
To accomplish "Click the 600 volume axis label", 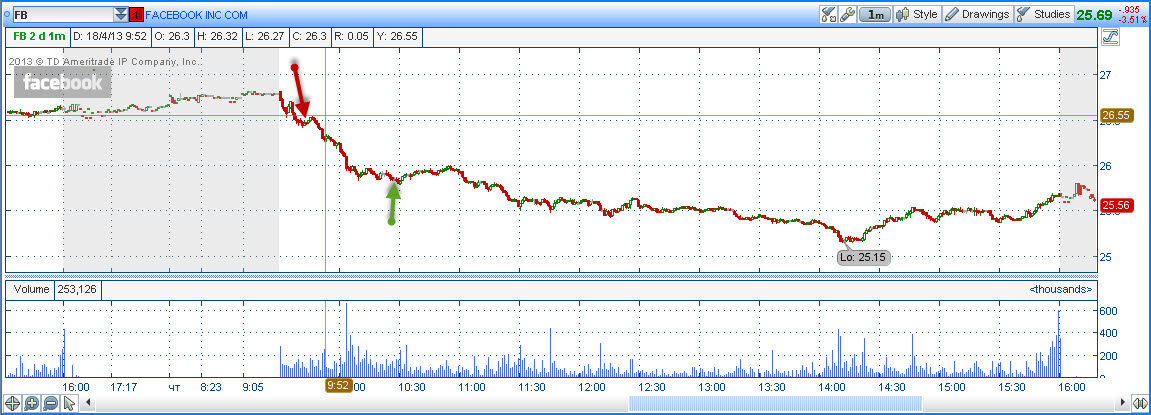I will [1109, 311].
